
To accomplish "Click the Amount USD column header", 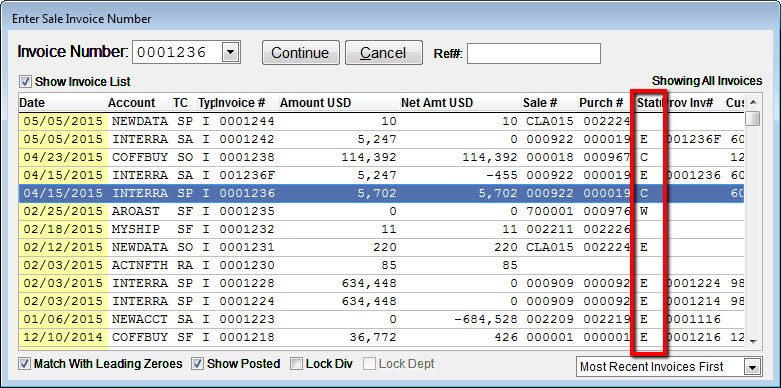I will (x=339, y=103).
